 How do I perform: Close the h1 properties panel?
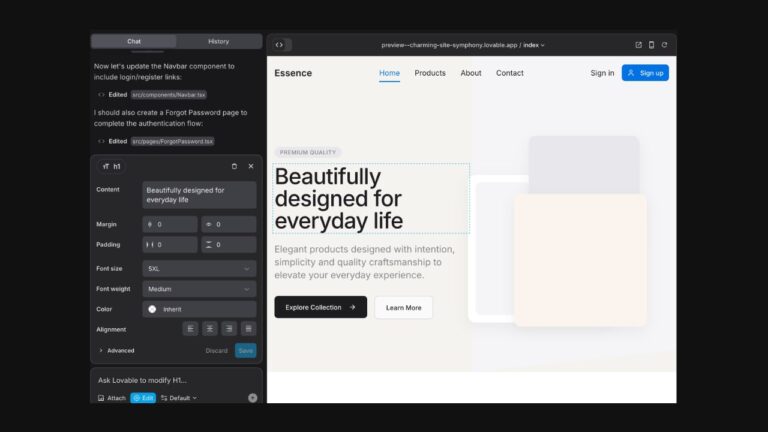(251, 167)
